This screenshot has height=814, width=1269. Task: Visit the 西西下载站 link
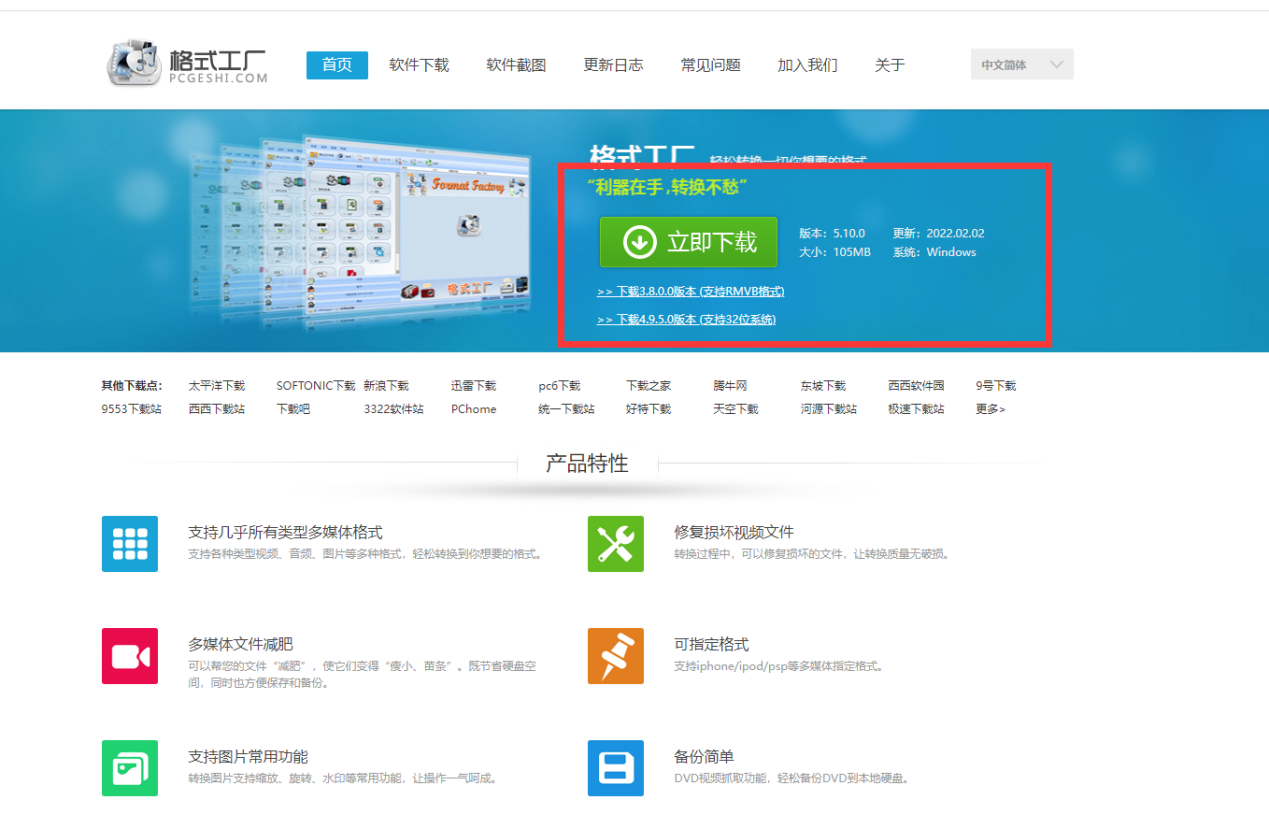[x=216, y=409]
